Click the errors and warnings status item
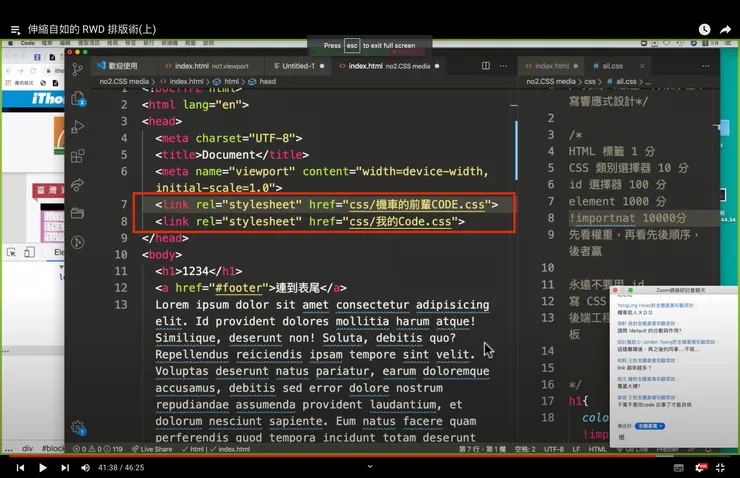Screen dimensions: 740x478 (98, 449)
